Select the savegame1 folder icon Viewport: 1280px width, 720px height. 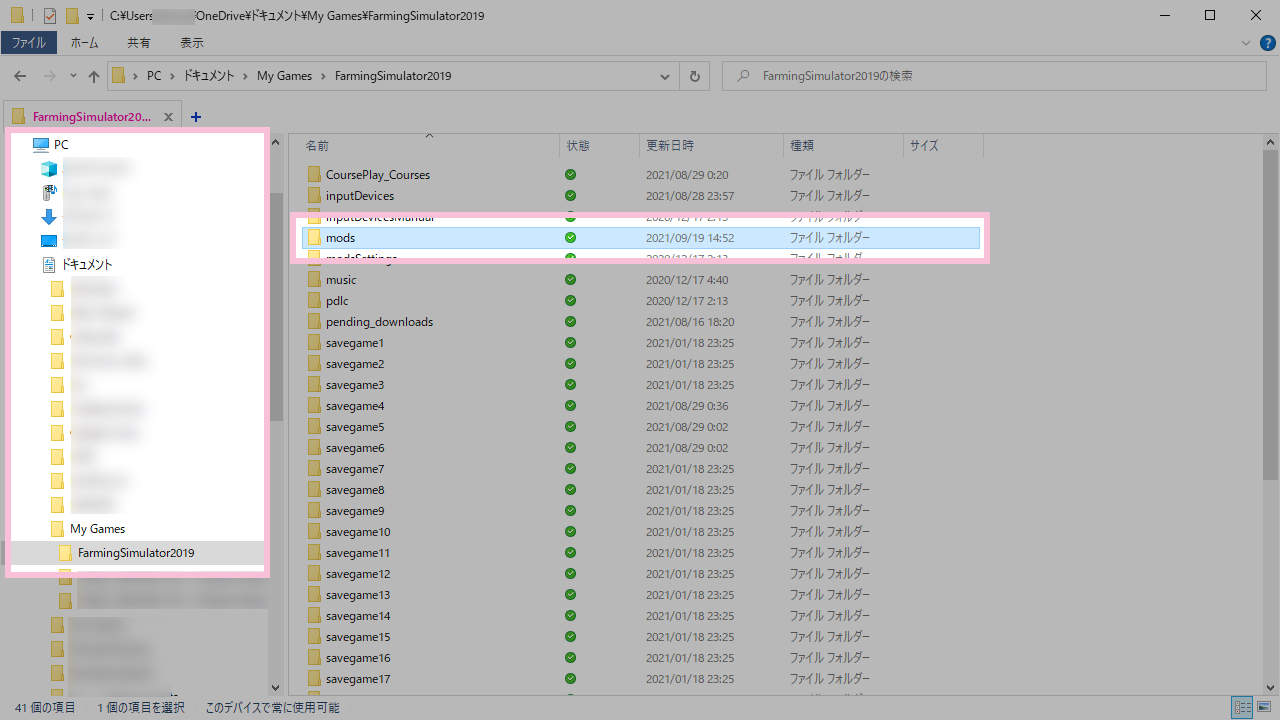(314, 343)
